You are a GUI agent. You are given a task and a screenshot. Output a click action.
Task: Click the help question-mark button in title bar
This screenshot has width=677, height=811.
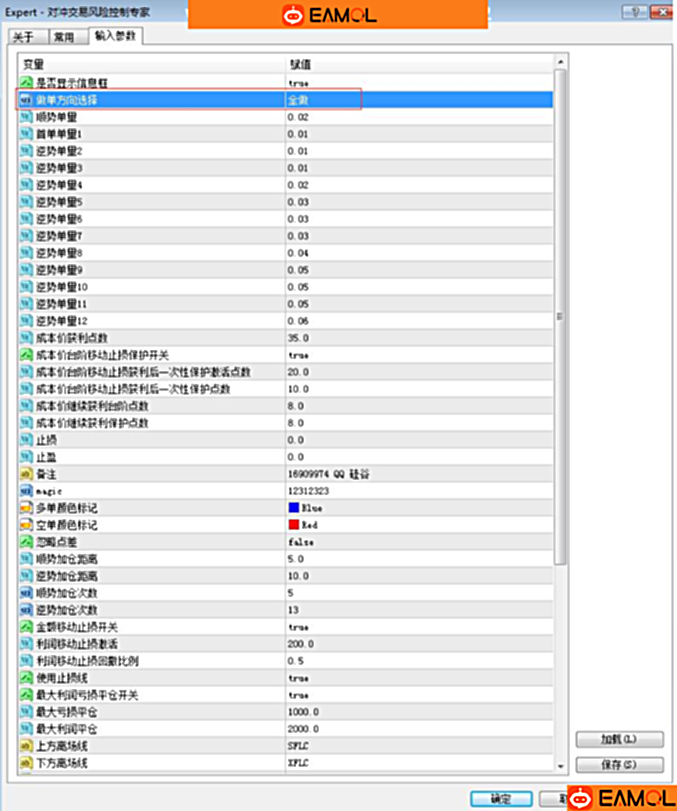pos(635,11)
